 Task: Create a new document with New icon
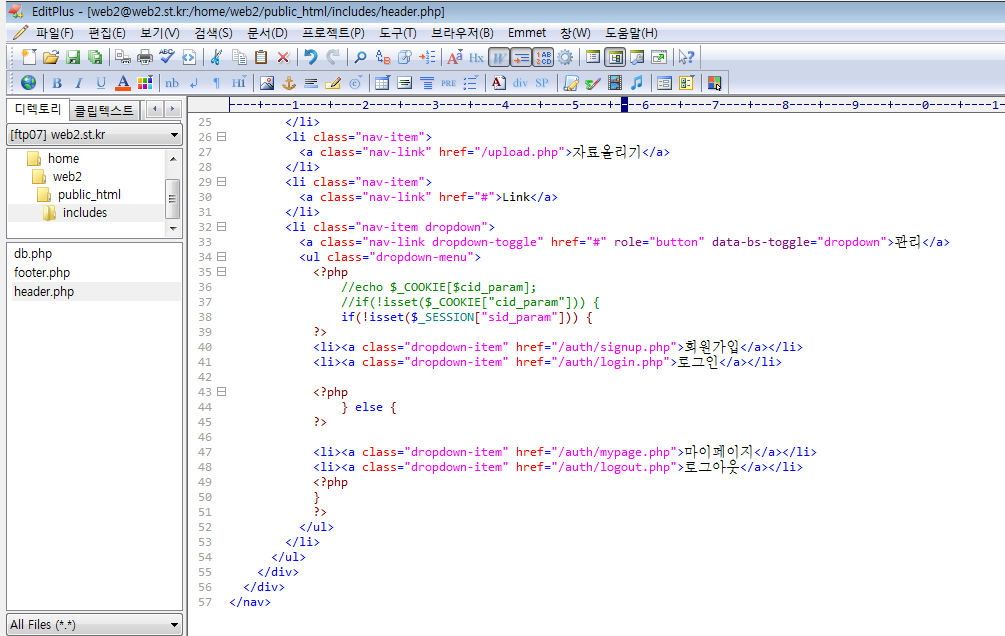(29, 57)
